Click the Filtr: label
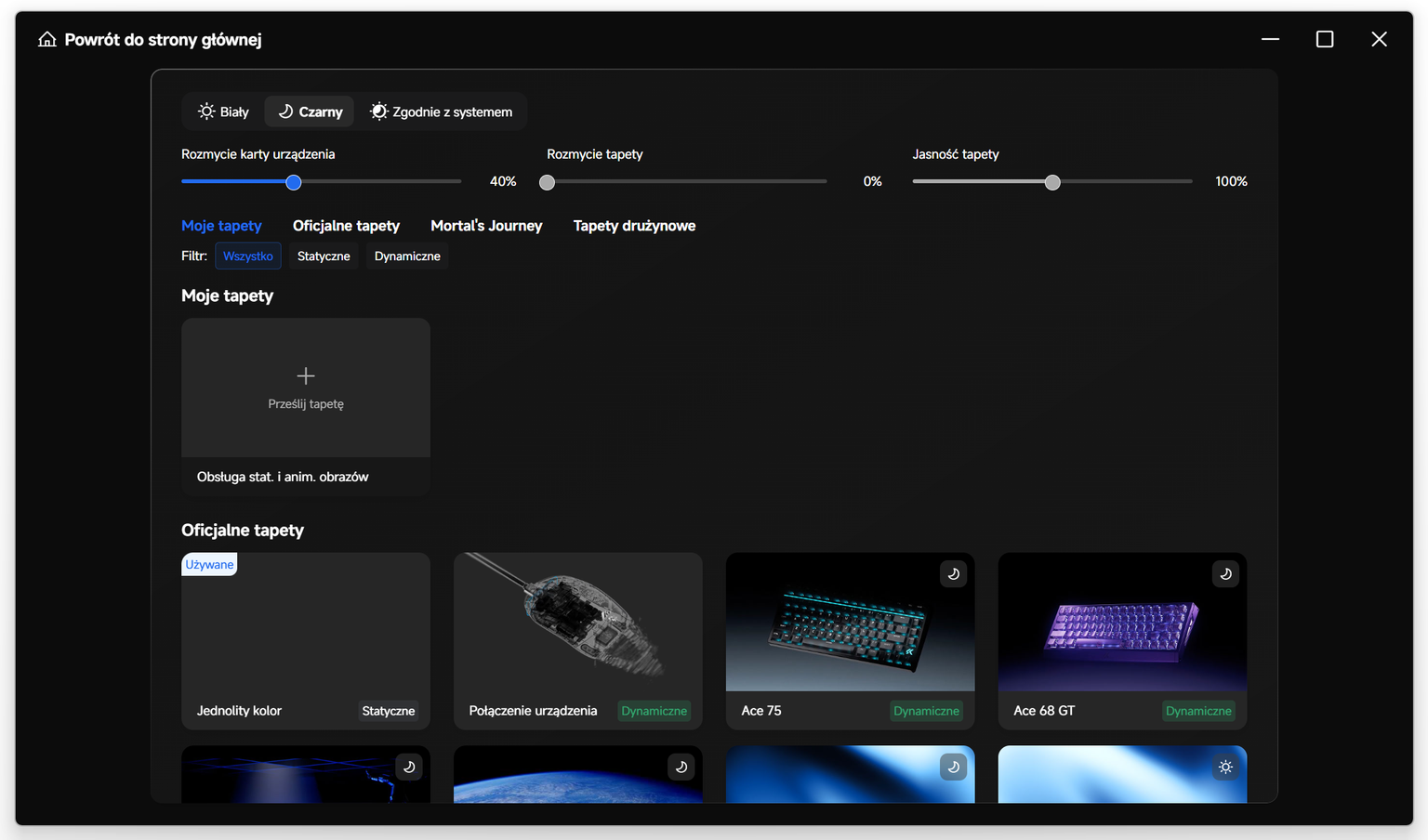 pos(194,256)
